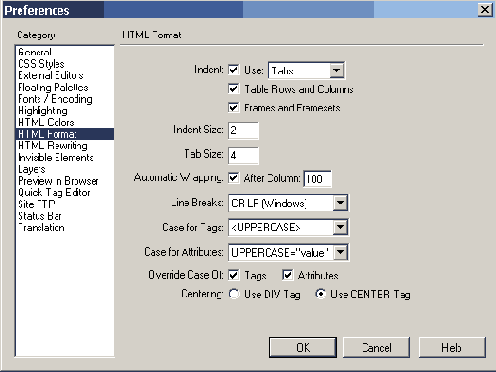Select HTML Colors category
Viewport: 496px width, 372px height.
click(x=65, y=122)
